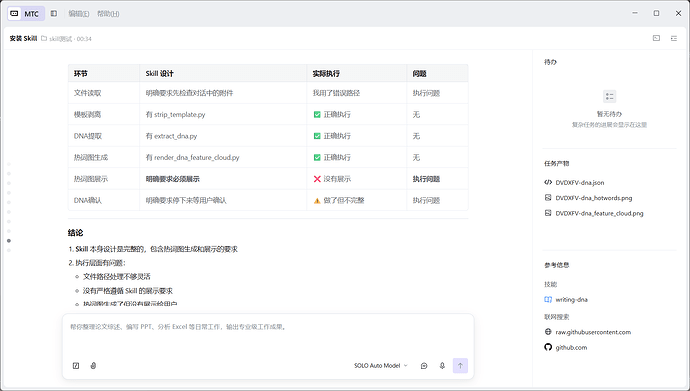
Task: Open the writing-dna skill reference
Action: coord(571,300)
